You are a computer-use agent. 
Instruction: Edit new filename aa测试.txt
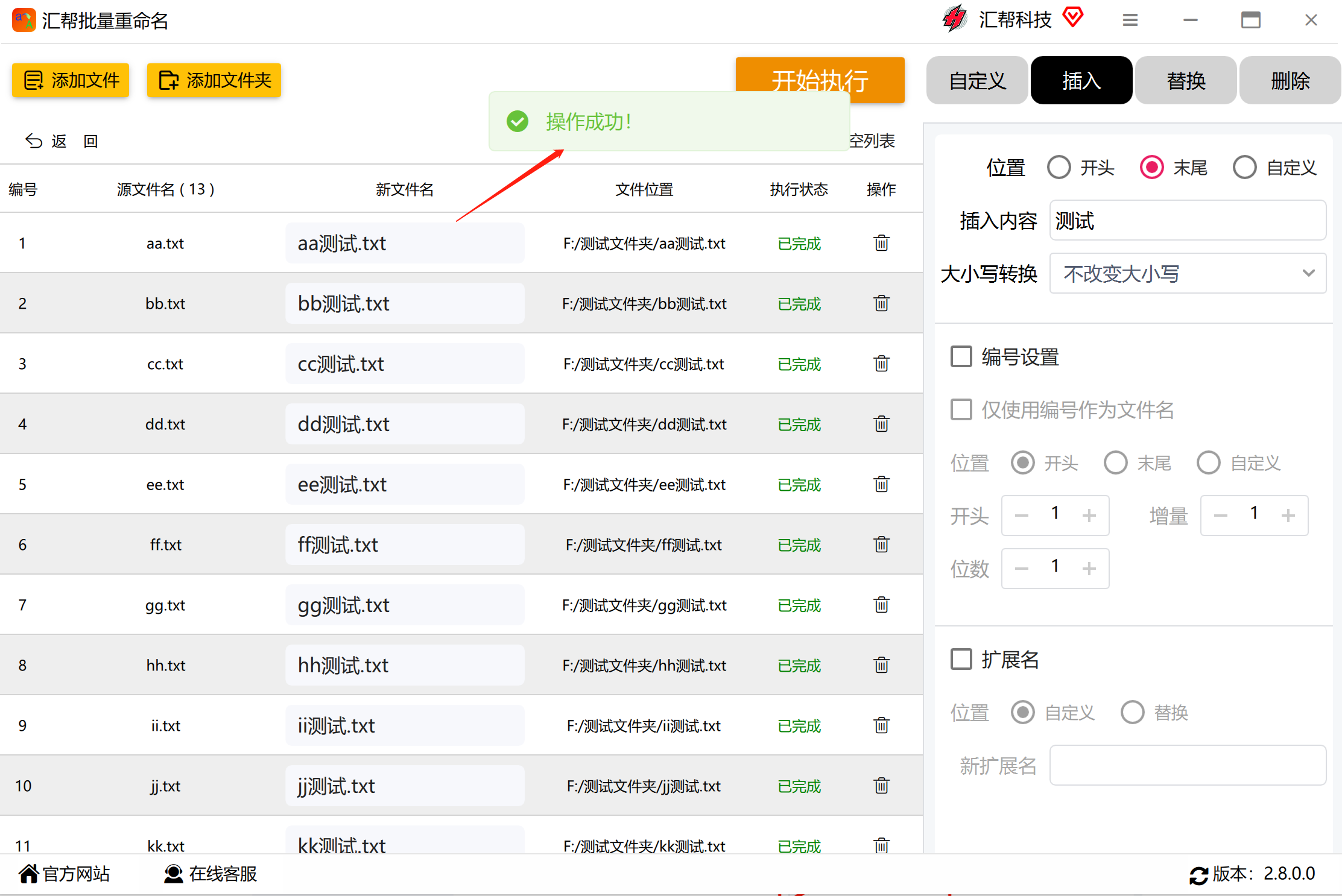point(405,243)
